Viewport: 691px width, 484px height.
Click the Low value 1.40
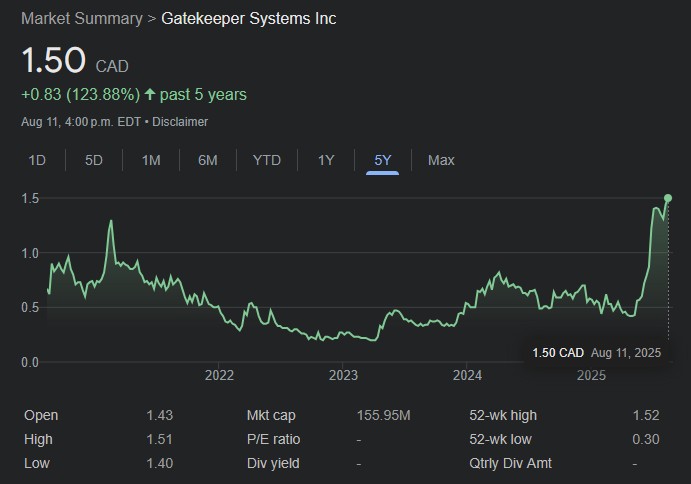(x=160, y=463)
